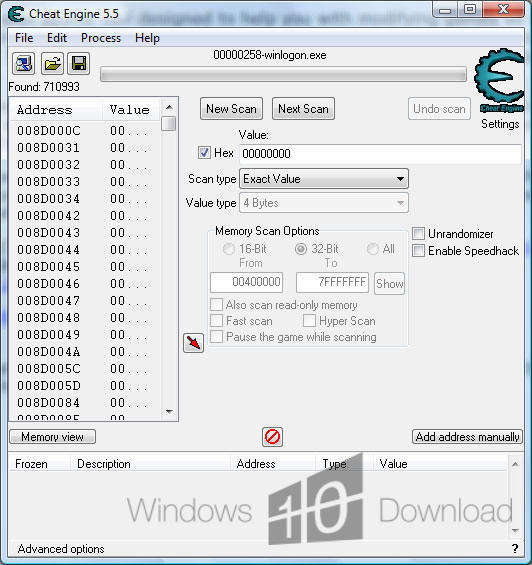The height and width of the screenshot is (565, 532).
Task: Open the Scan type dropdown
Action: [324, 179]
